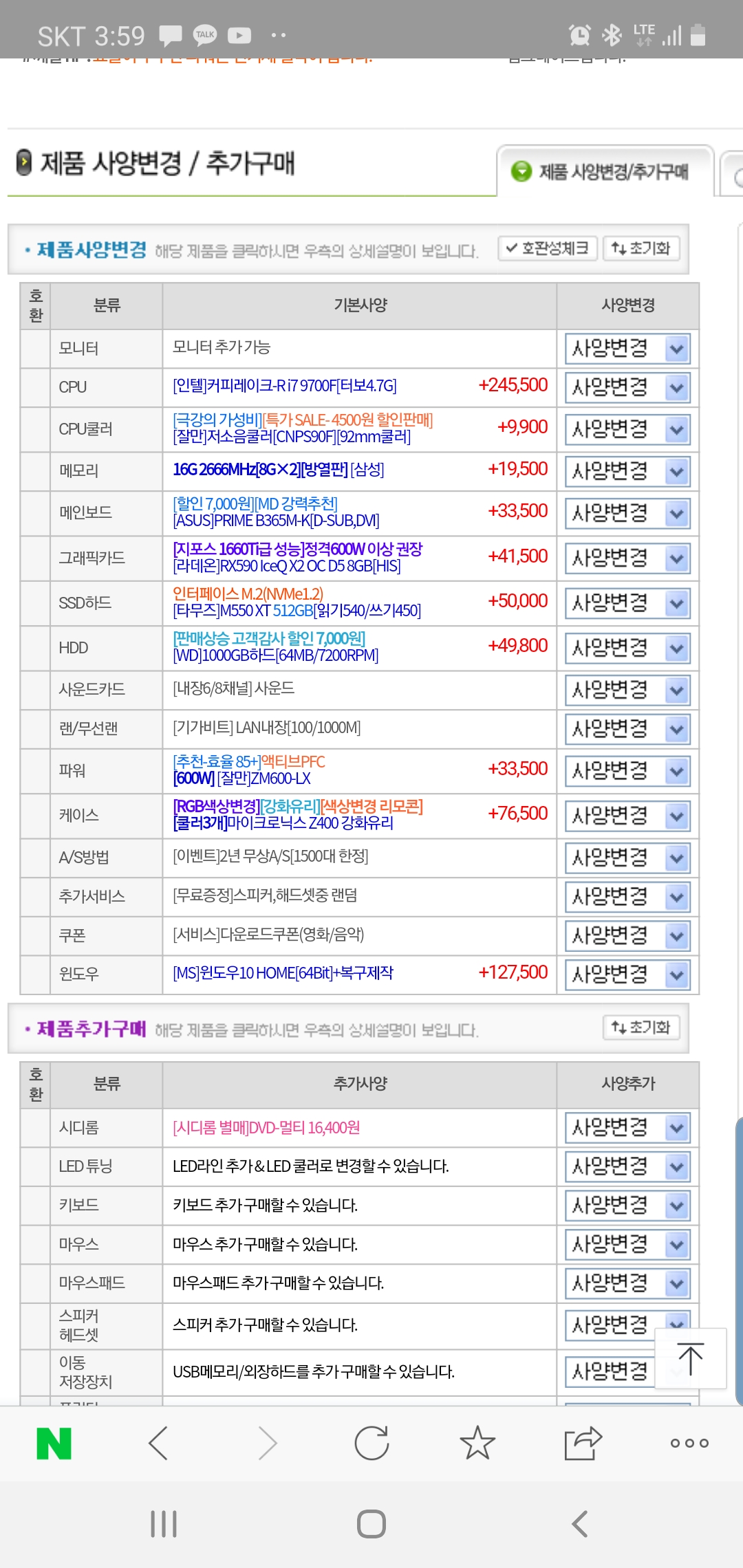Open the three-dot more menu
The width and height of the screenshot is (743, 1568).
pos(689,1443)
